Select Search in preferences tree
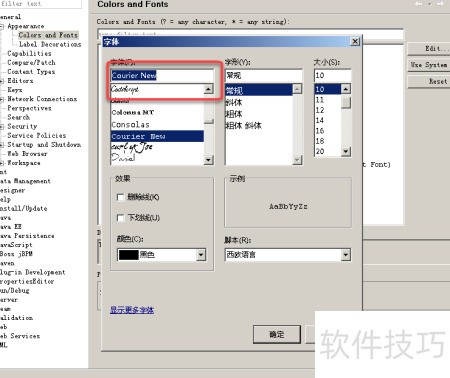The height and width of the screenshot is (378, 450). tap(19, 117)
